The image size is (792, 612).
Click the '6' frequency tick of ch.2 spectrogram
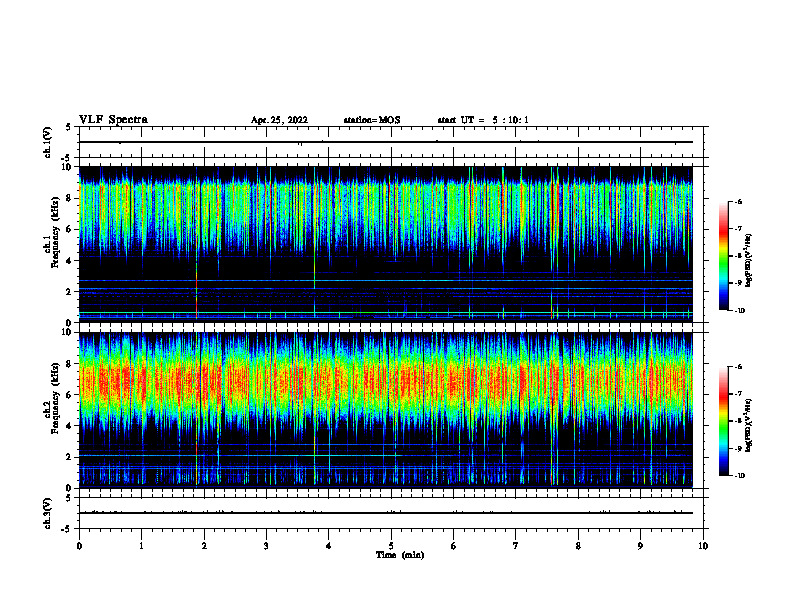click(x=70, y=395)
